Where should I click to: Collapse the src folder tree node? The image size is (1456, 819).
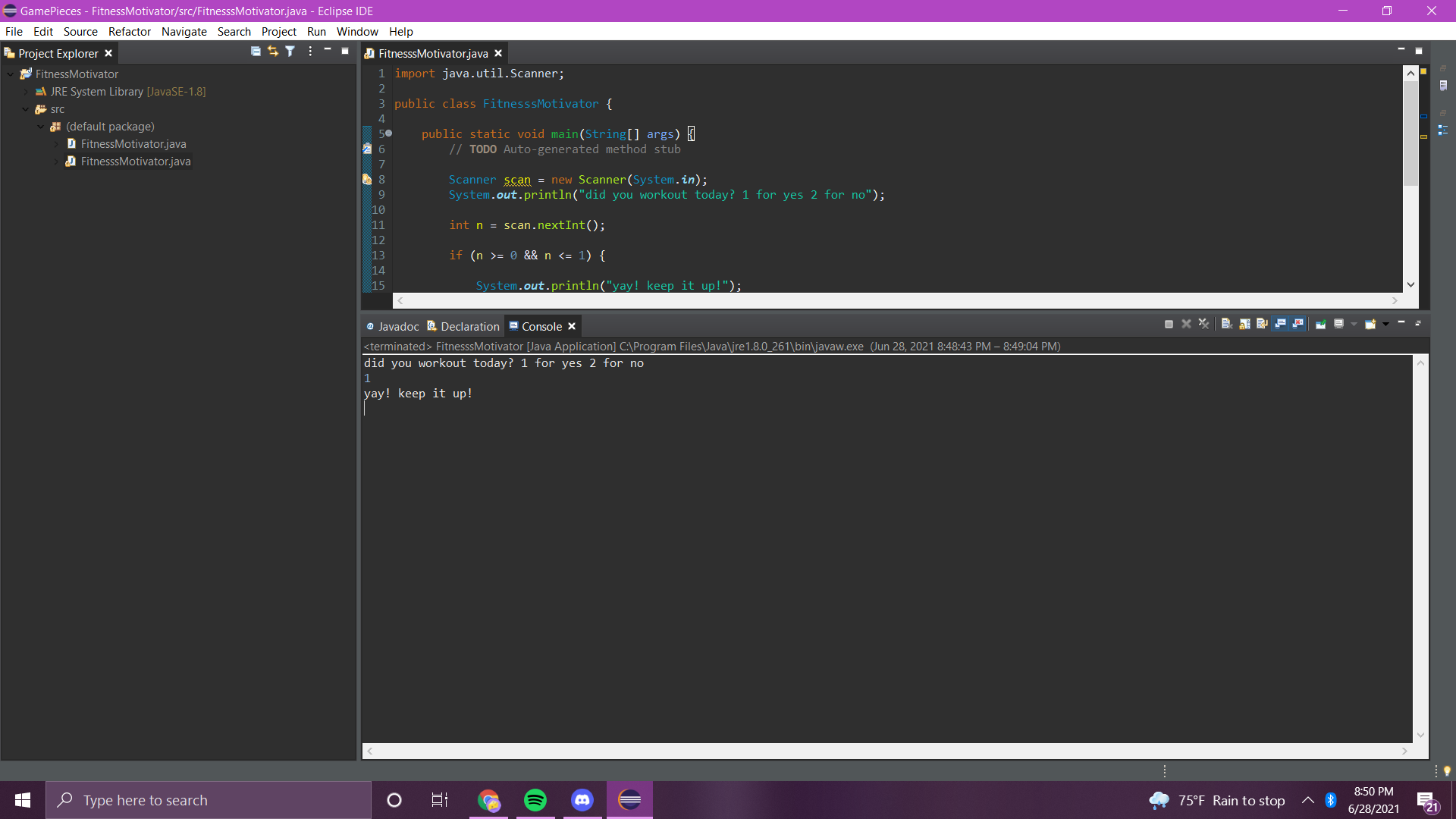26,109
